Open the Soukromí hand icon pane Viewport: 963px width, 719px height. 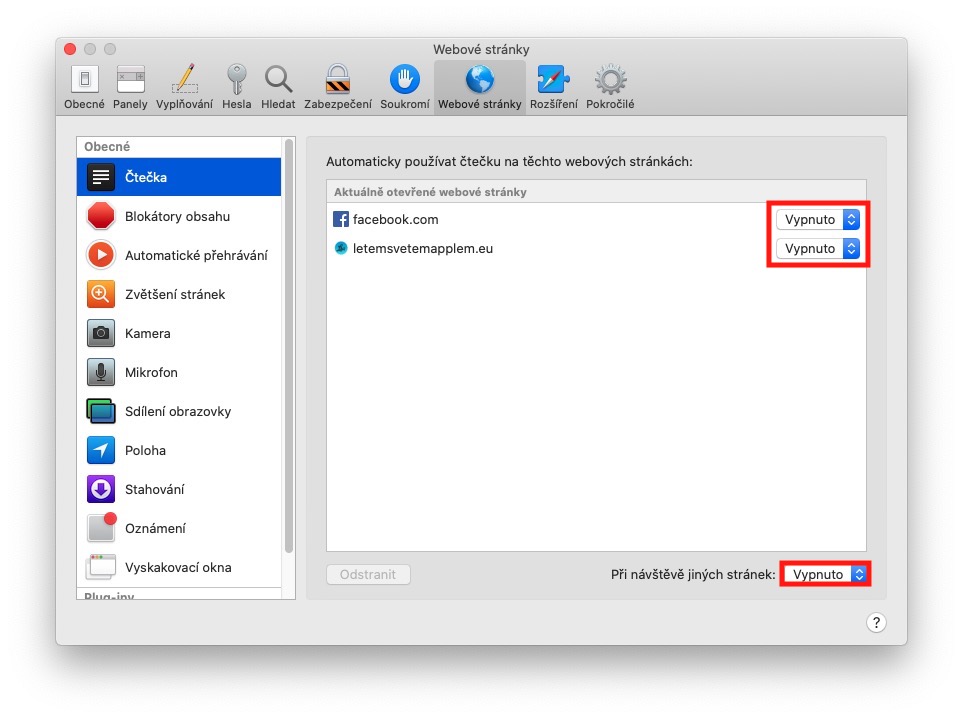point(405,87)
